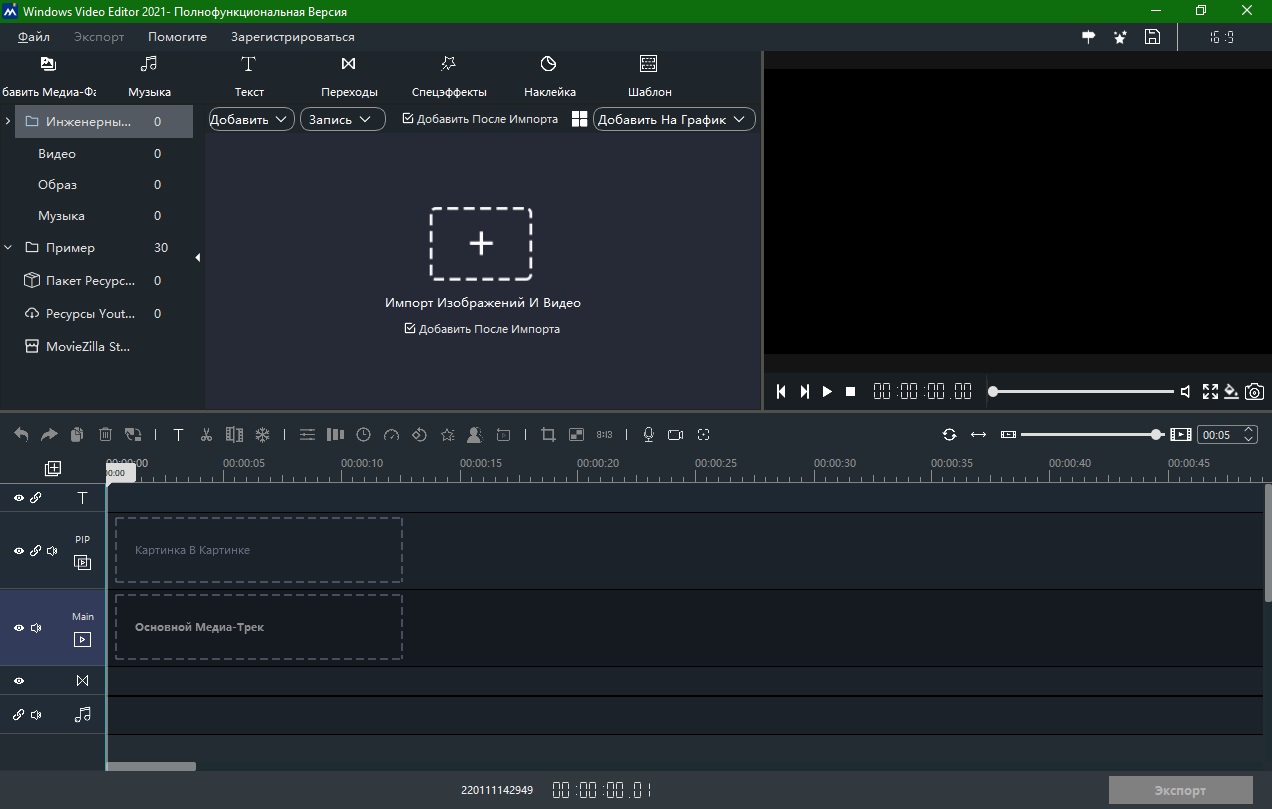
Task: Click Зарегистрироваться in the menu bar
Action: (x=292, y=36)
